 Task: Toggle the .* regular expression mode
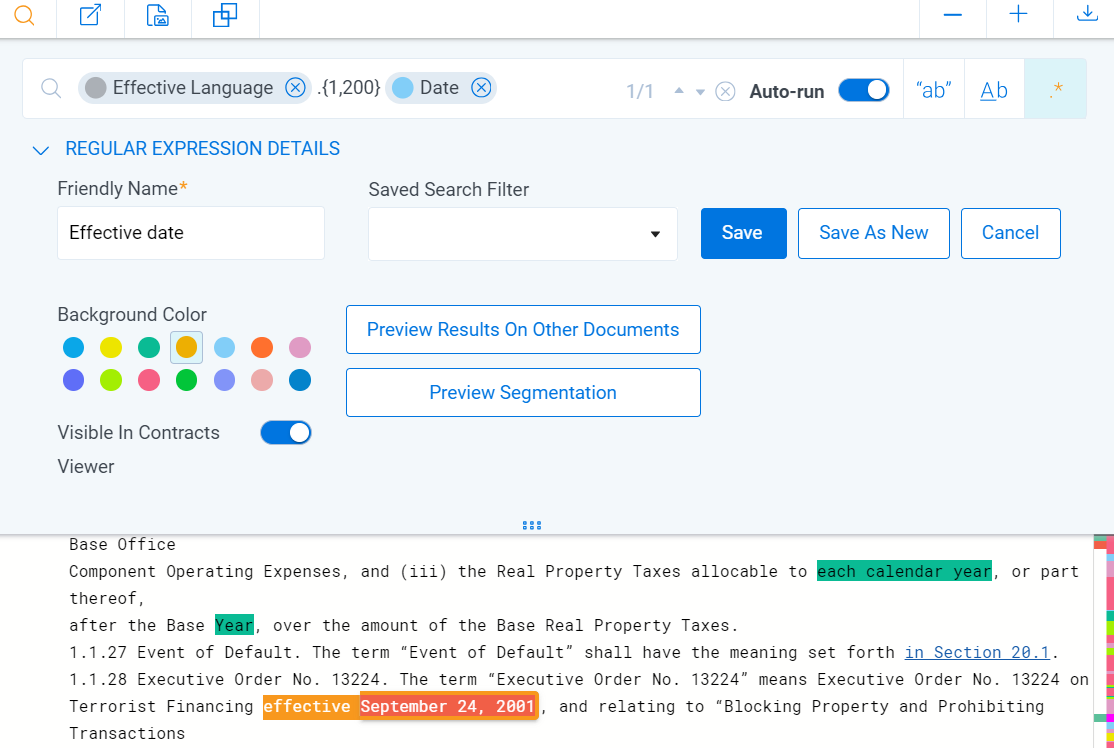(x=1056, y=90)
